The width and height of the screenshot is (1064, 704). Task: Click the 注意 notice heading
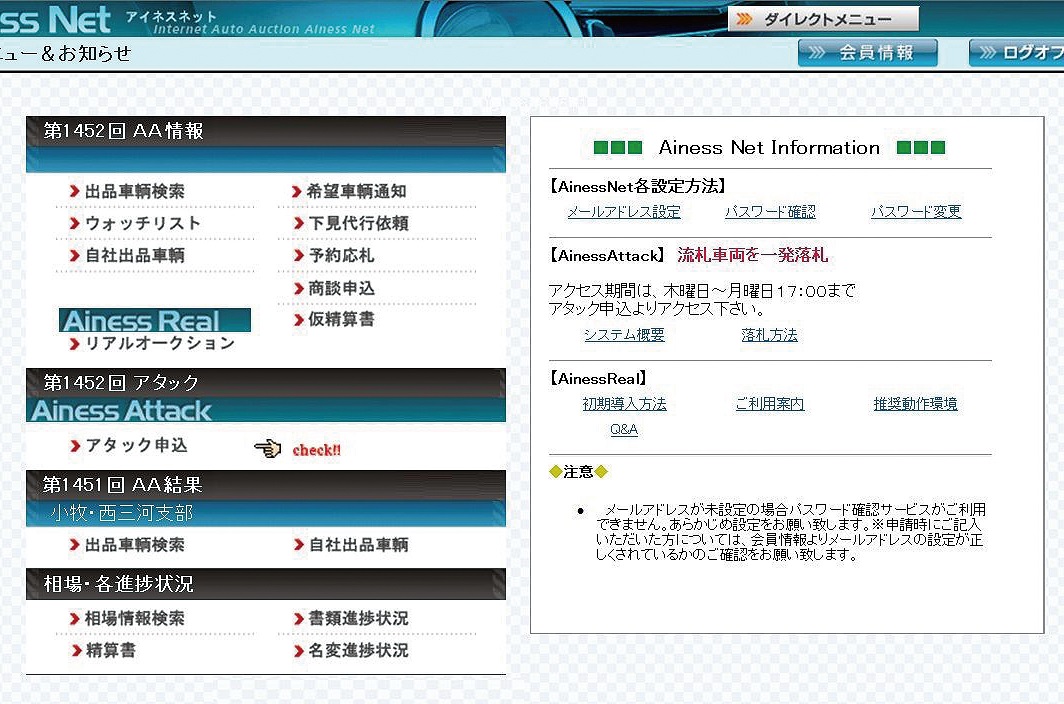(x=578, y=471)
